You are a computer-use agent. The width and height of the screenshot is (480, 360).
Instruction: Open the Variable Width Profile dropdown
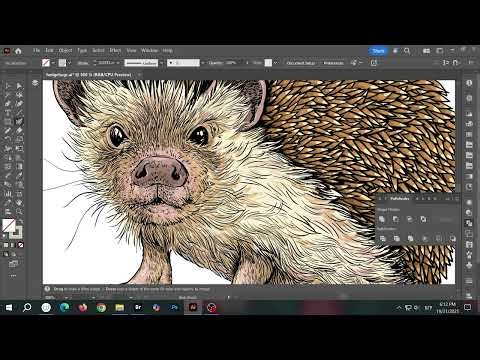pyautogui.click(x=162, y=63)
